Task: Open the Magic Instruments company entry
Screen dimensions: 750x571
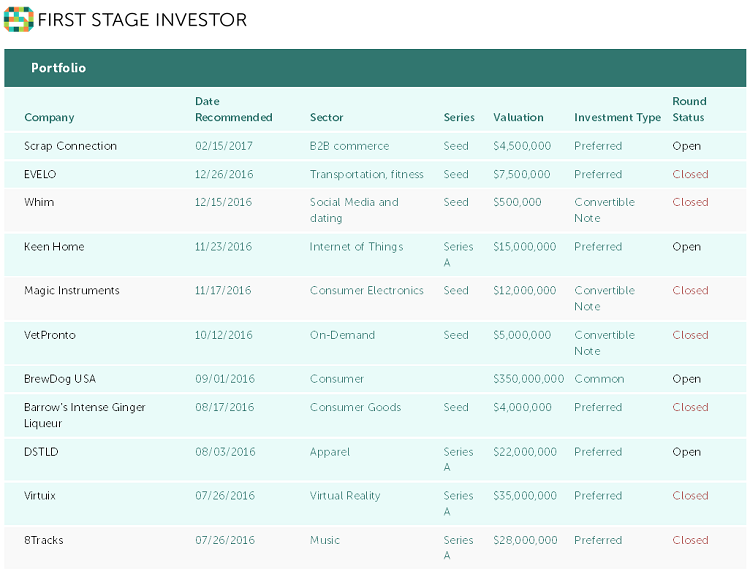Action: pos(72,291)
